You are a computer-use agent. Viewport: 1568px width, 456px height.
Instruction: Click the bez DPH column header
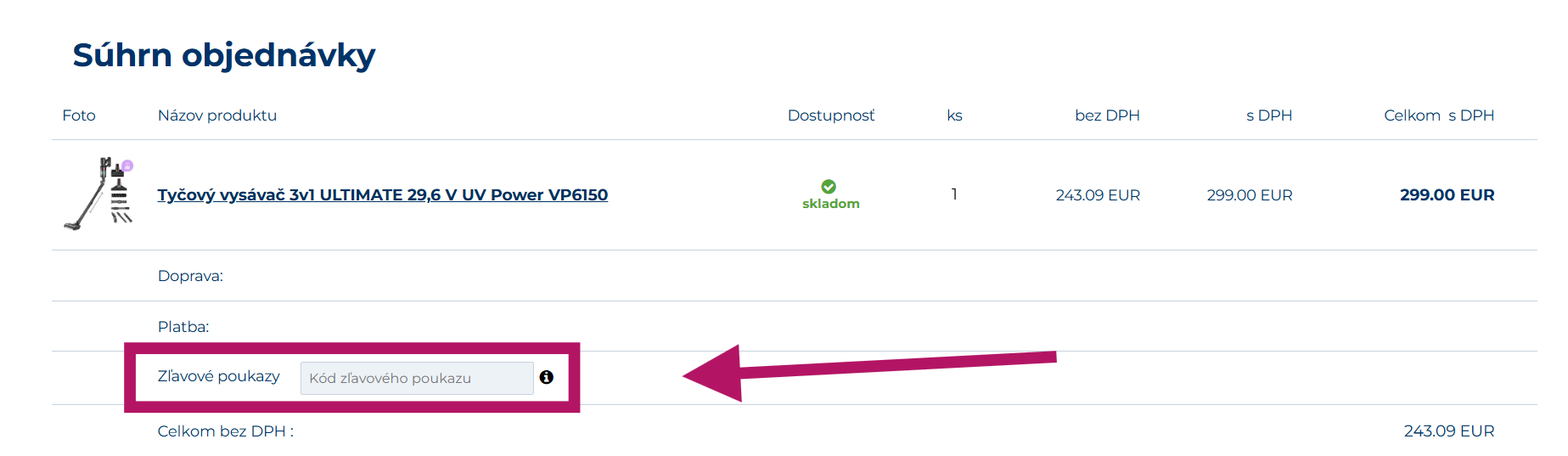pos(1107,115)
